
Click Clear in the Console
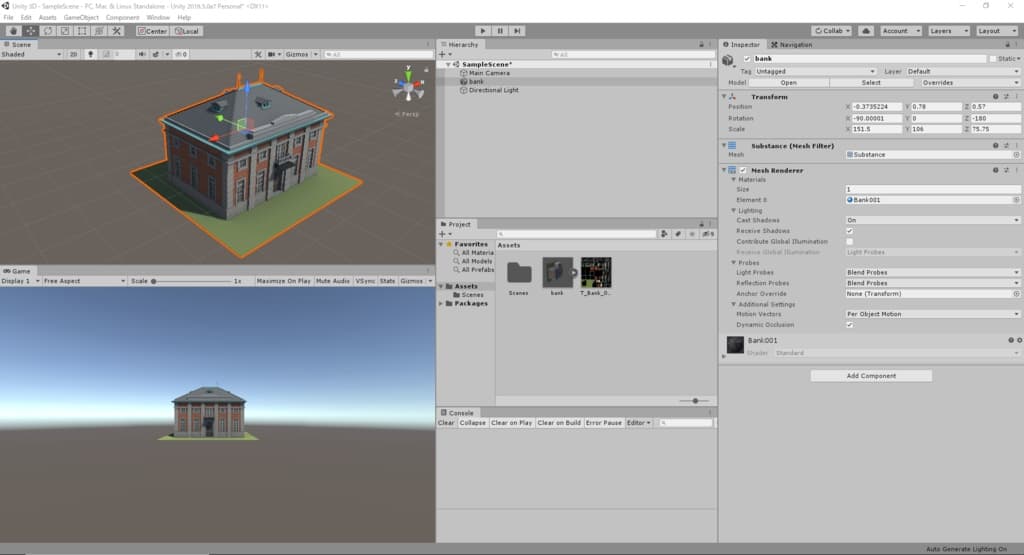coord(446,423)
